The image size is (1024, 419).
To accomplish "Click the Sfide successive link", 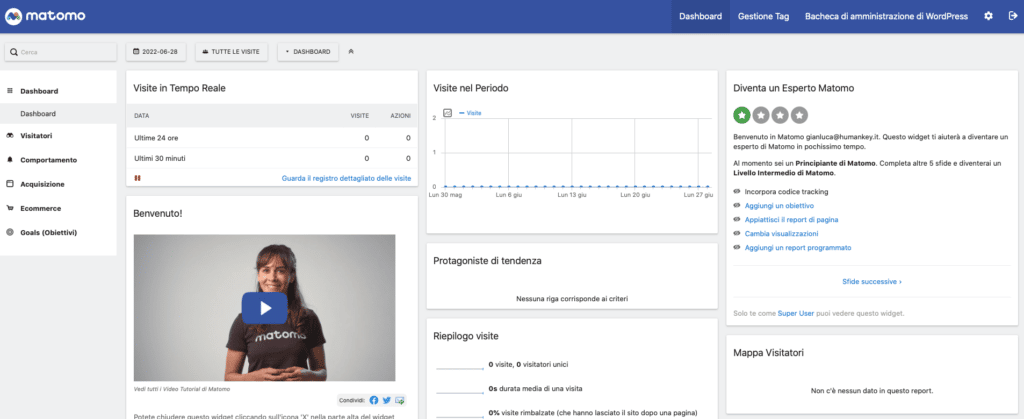I will pos(871,282).
